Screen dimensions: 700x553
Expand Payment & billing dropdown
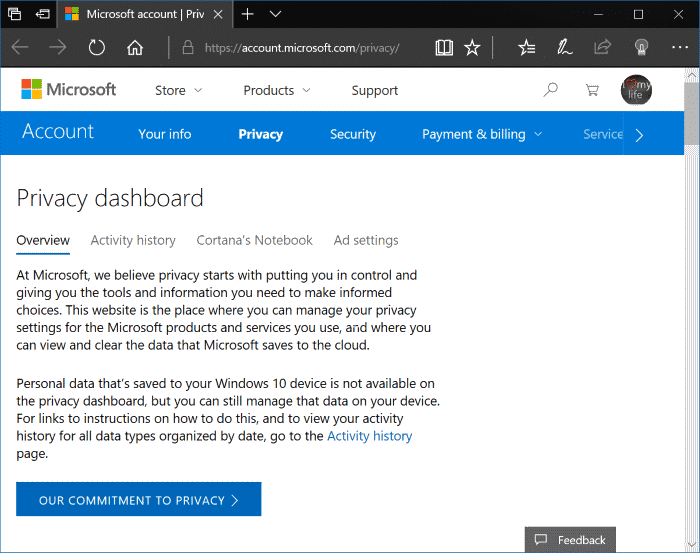(482, 134)
